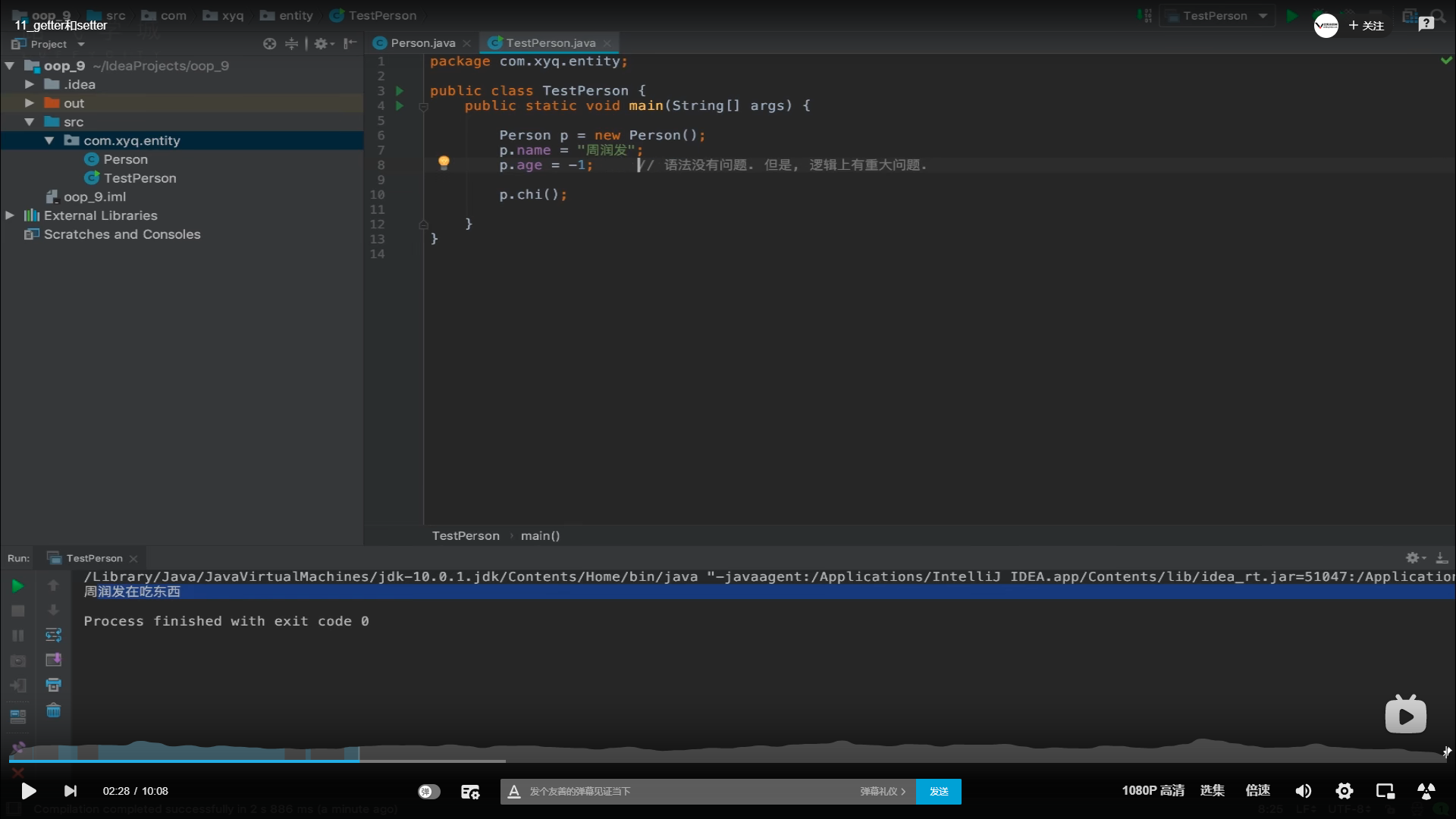This screenshot has width=1456, height=819.
Task: Toggle the danmaku display switch
Action: point(428,791)
